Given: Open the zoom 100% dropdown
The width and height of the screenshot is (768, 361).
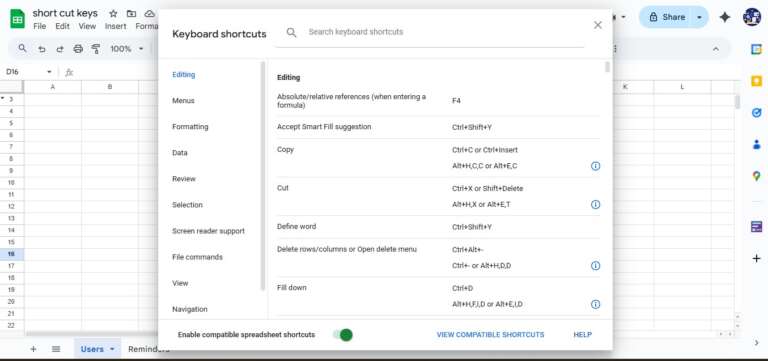Looking at the screenshot, I should click(127, 49).
